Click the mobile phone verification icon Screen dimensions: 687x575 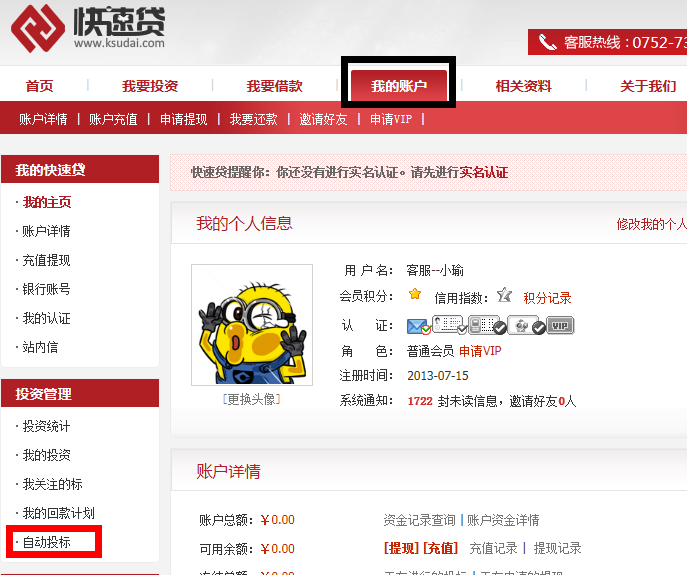point(487,325)
